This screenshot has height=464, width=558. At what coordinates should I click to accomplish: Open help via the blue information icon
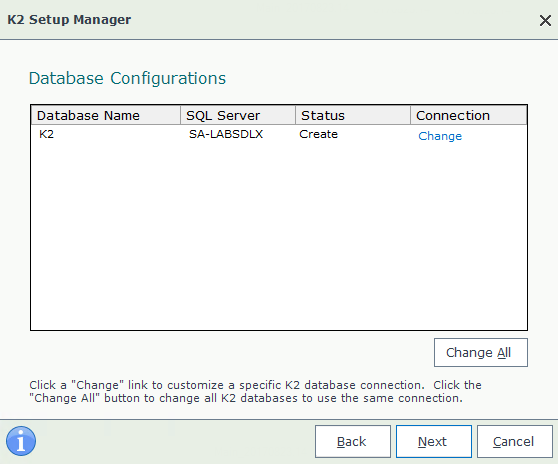21,441
